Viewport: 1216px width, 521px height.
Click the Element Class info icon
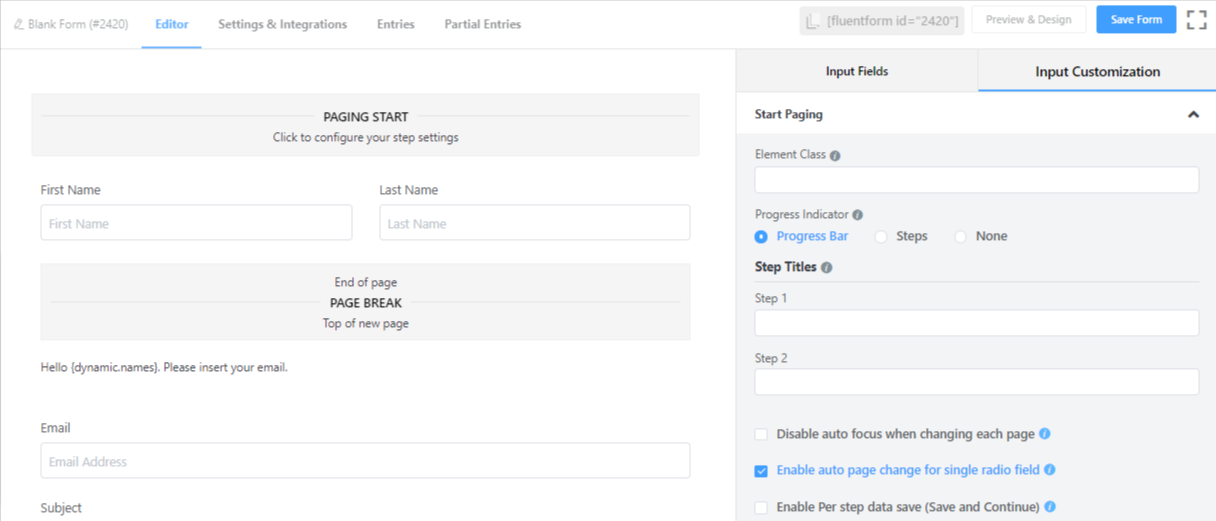coord(835,156)
